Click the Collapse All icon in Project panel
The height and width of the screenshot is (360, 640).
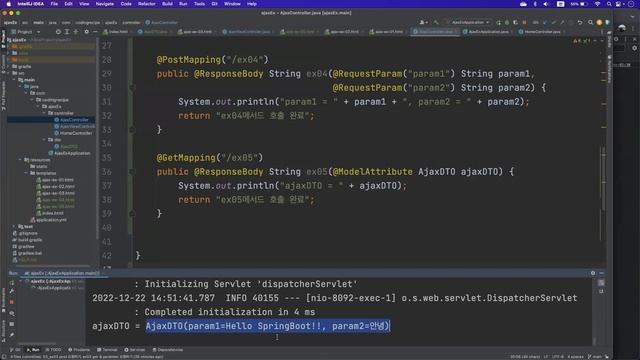coord(76,31)
